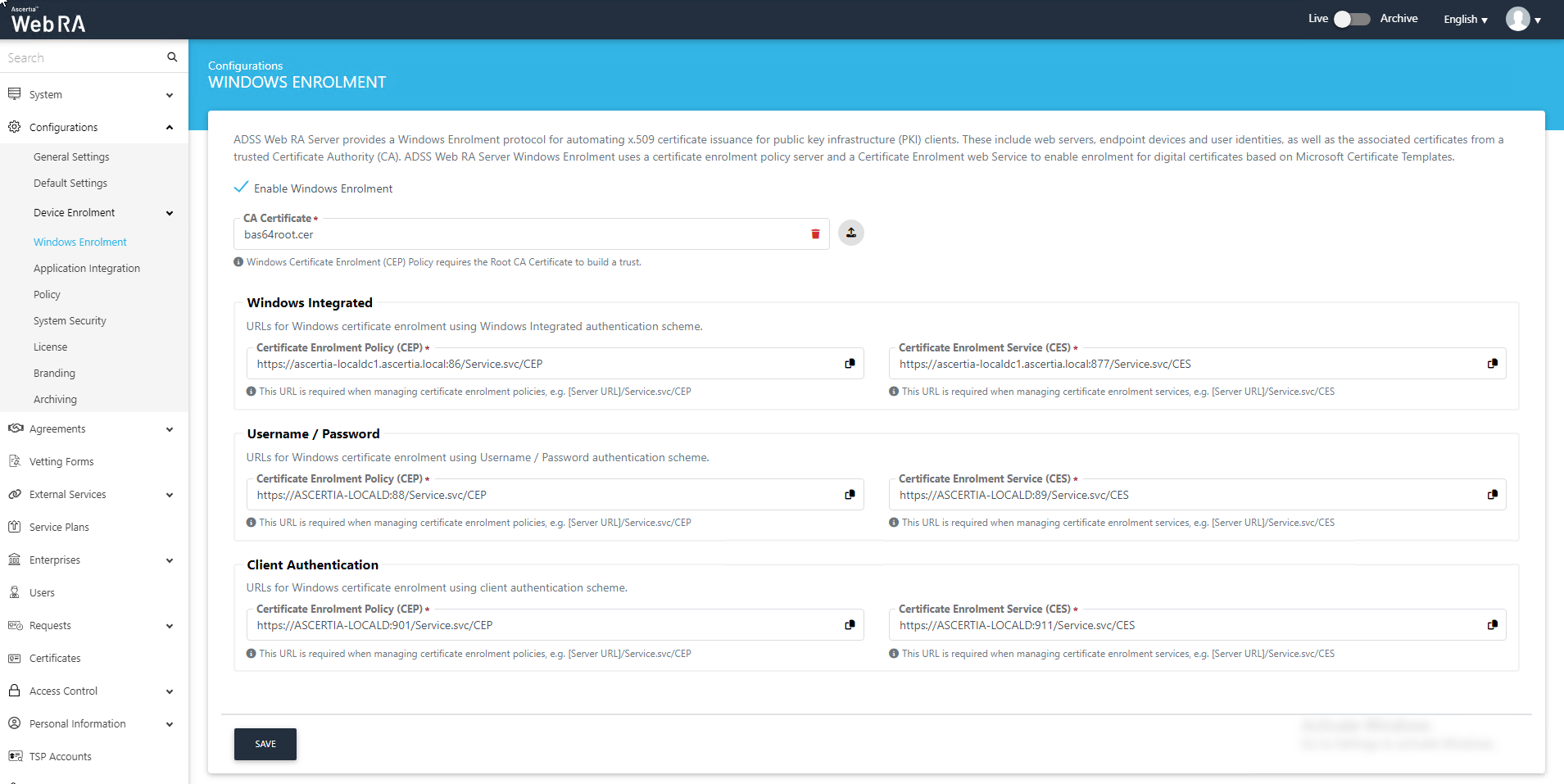Open Branding settings
The width and height of the screenshot is (1564, 784).
[54, 373]
